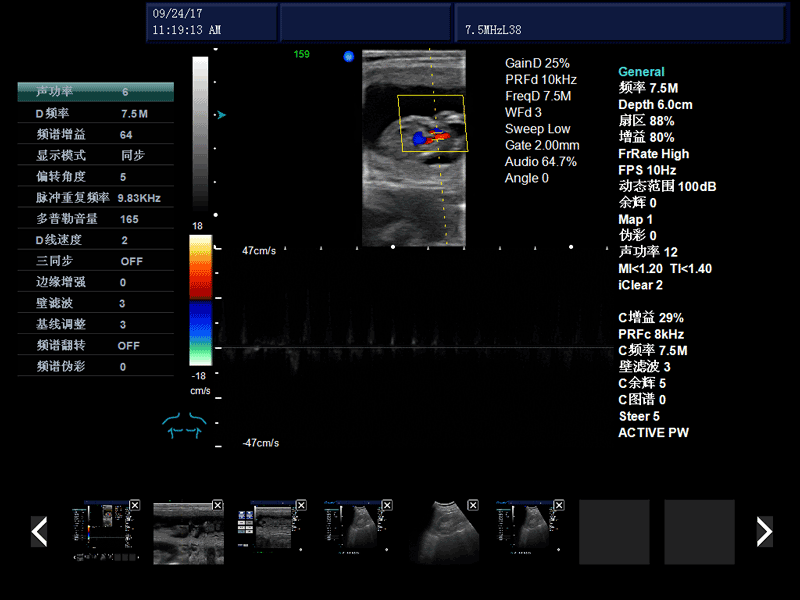Click the cyan focus position arrow marker
Screen dimensions: 800x600
221,115
